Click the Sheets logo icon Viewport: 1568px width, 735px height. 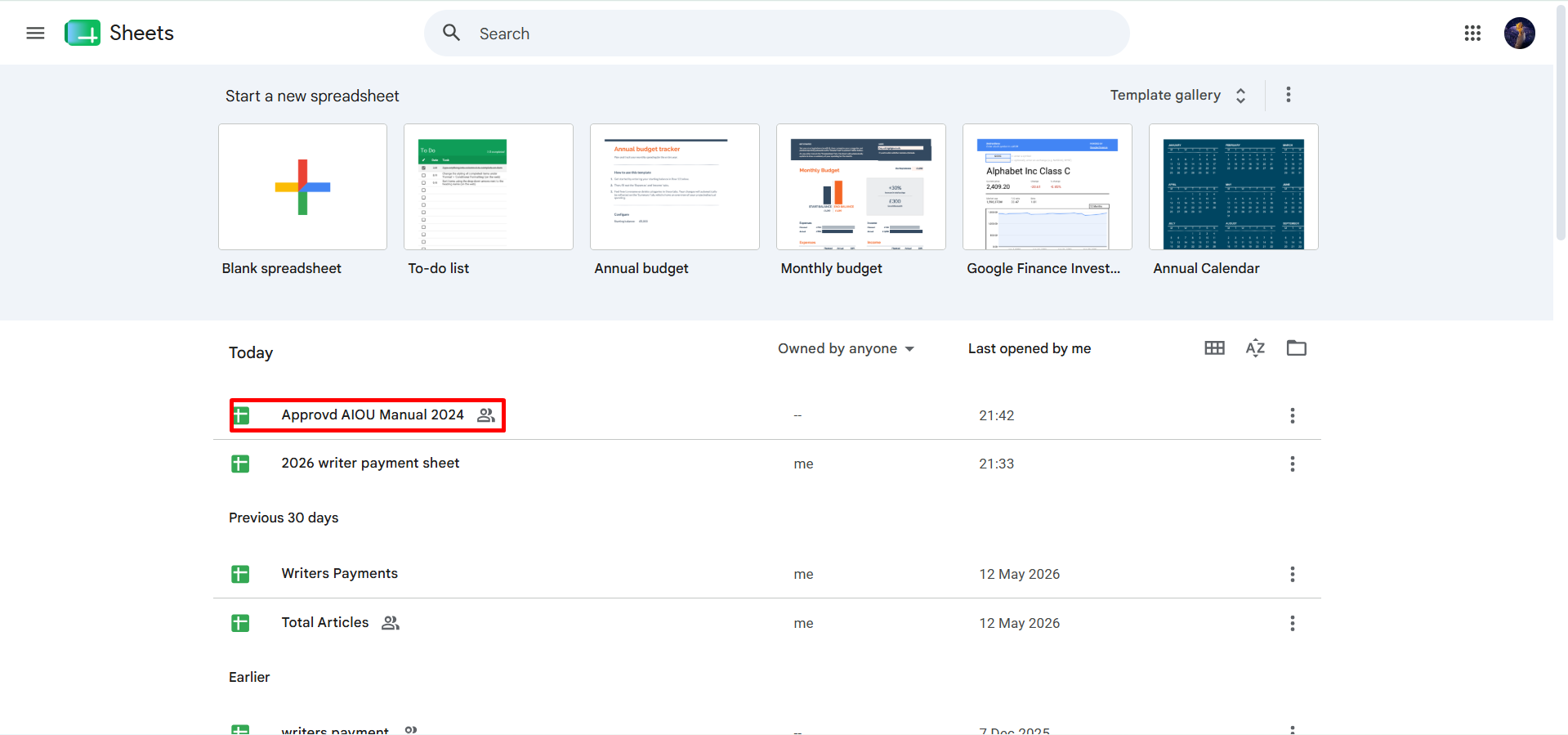pyautogui.click(x=83, y=33)
